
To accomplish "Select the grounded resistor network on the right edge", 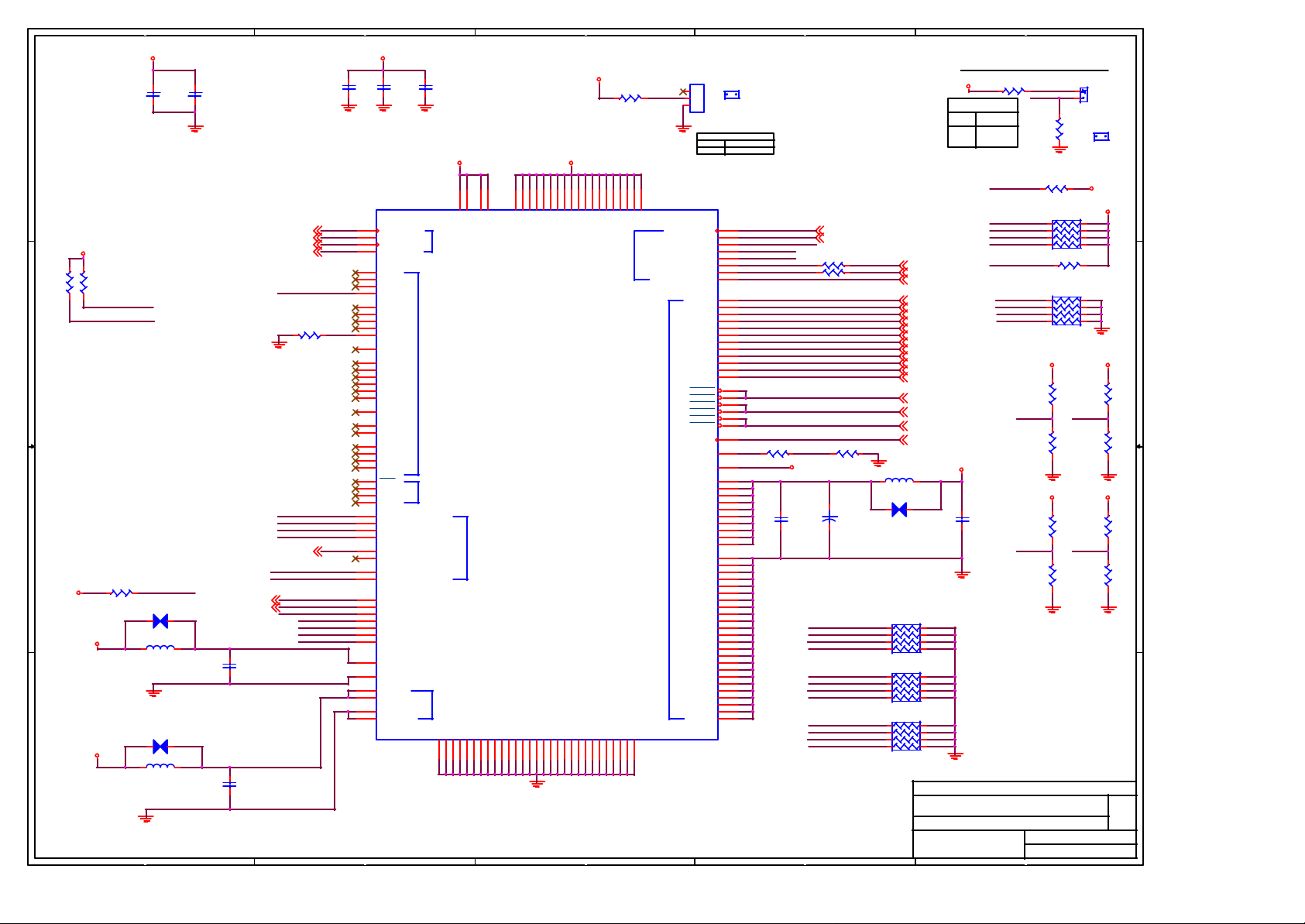I will tap(1066, 311).
